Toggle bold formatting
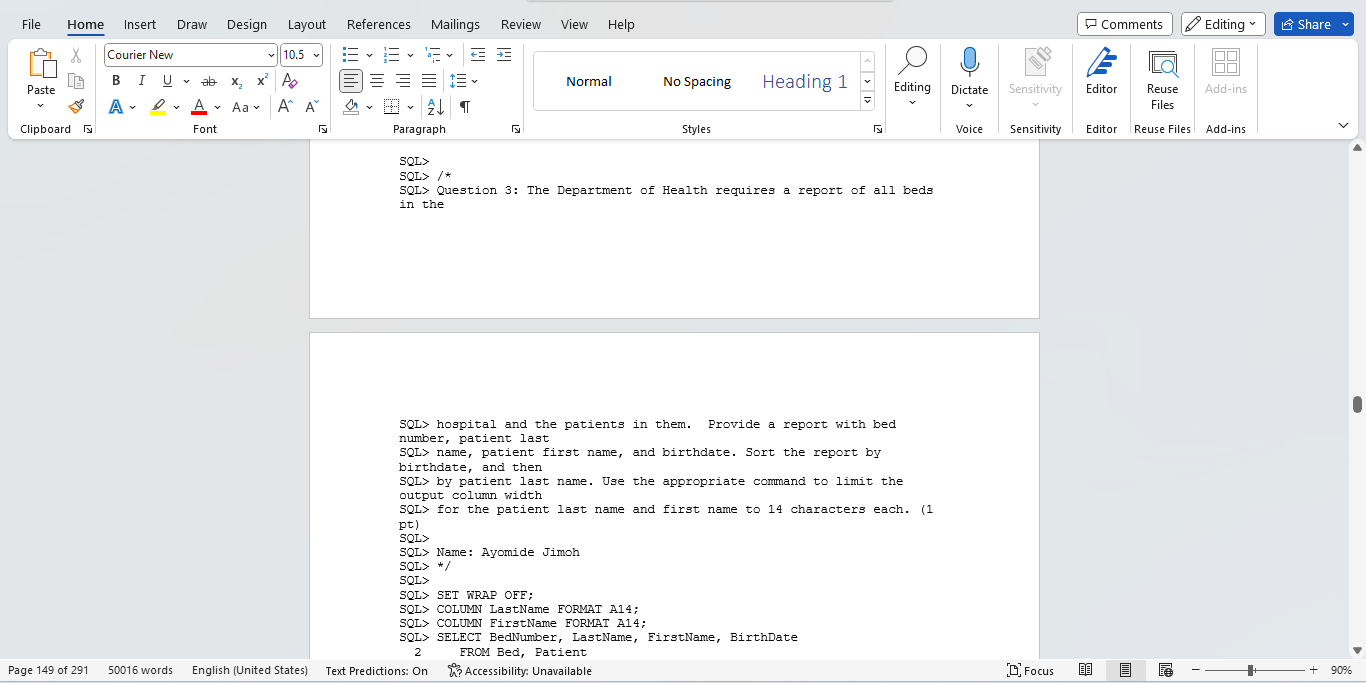The height and width of the screenshot is (683, 1366). (x=116, y=81)
